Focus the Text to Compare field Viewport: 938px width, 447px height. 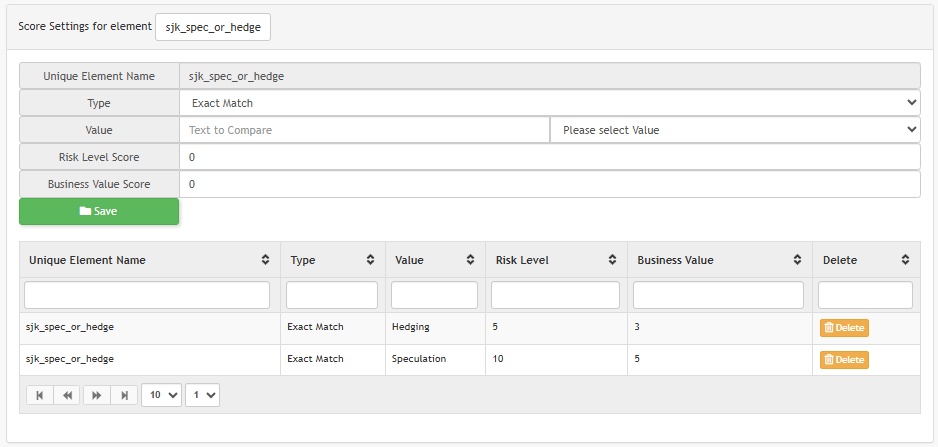[x=364, y=130]
